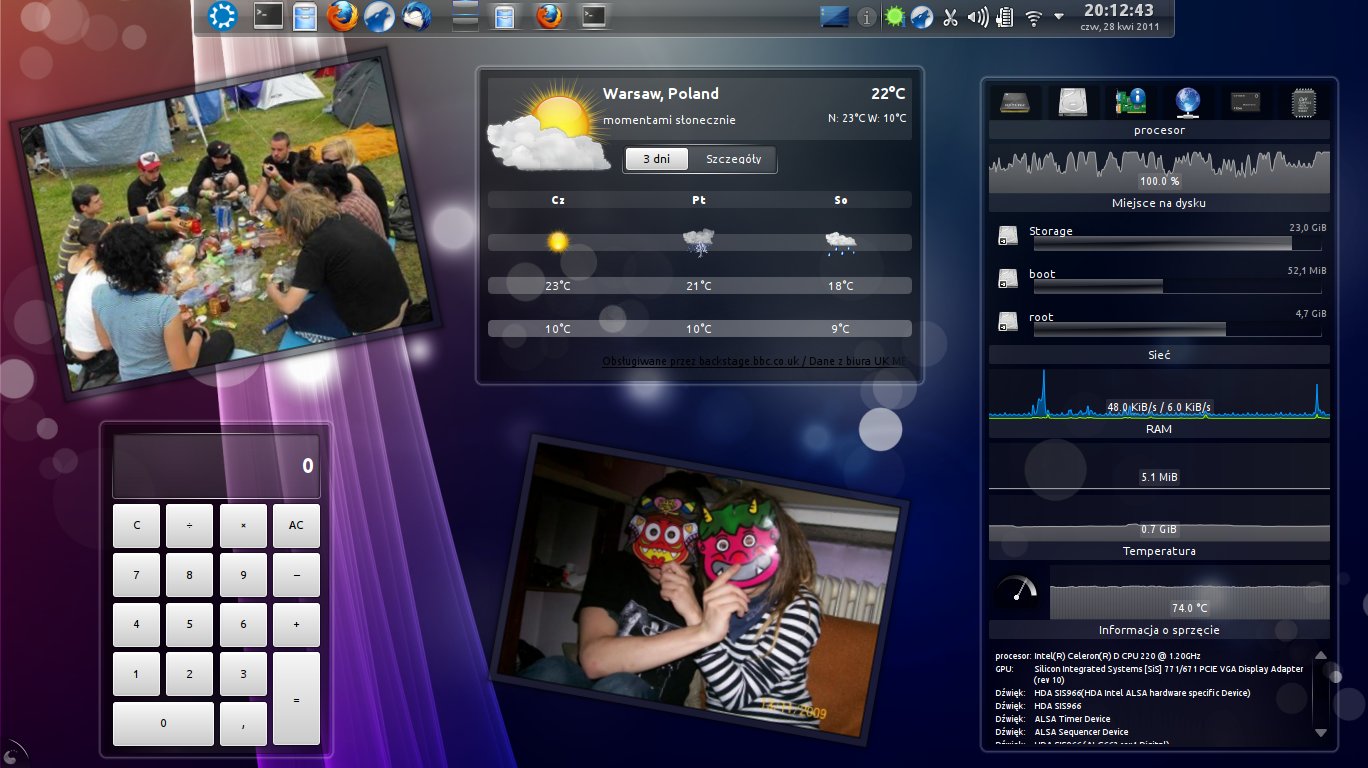Click the root disk usage bar

[x=1177, y=330]
